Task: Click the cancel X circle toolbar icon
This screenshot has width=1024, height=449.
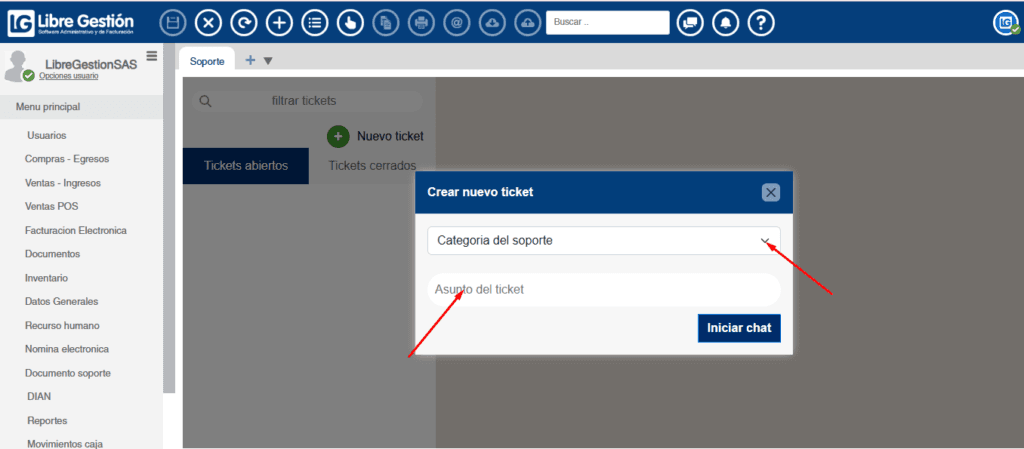Action: click(208, 22)
